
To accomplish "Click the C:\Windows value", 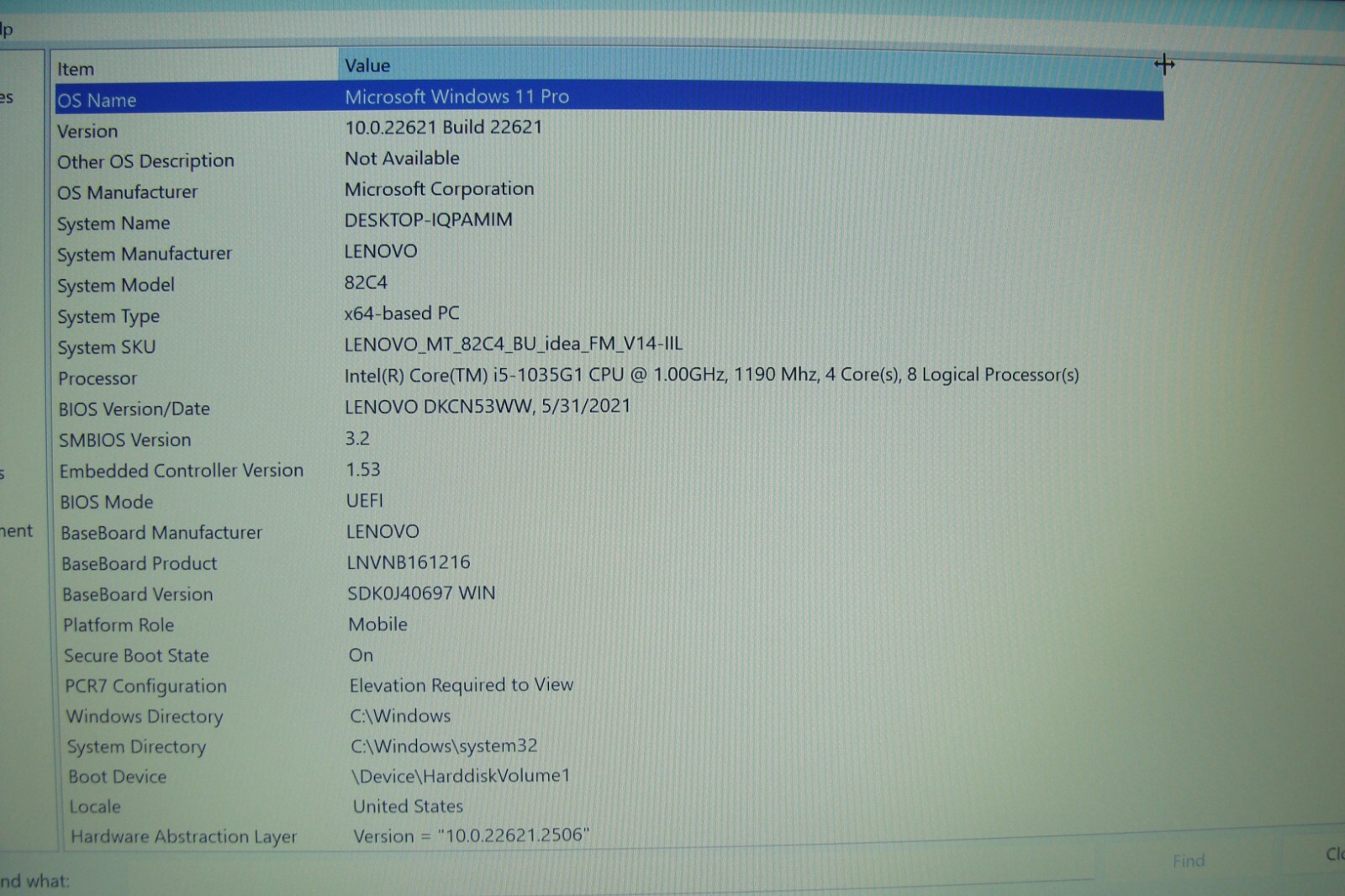I will pyautogui.click(x=400, y=715).
